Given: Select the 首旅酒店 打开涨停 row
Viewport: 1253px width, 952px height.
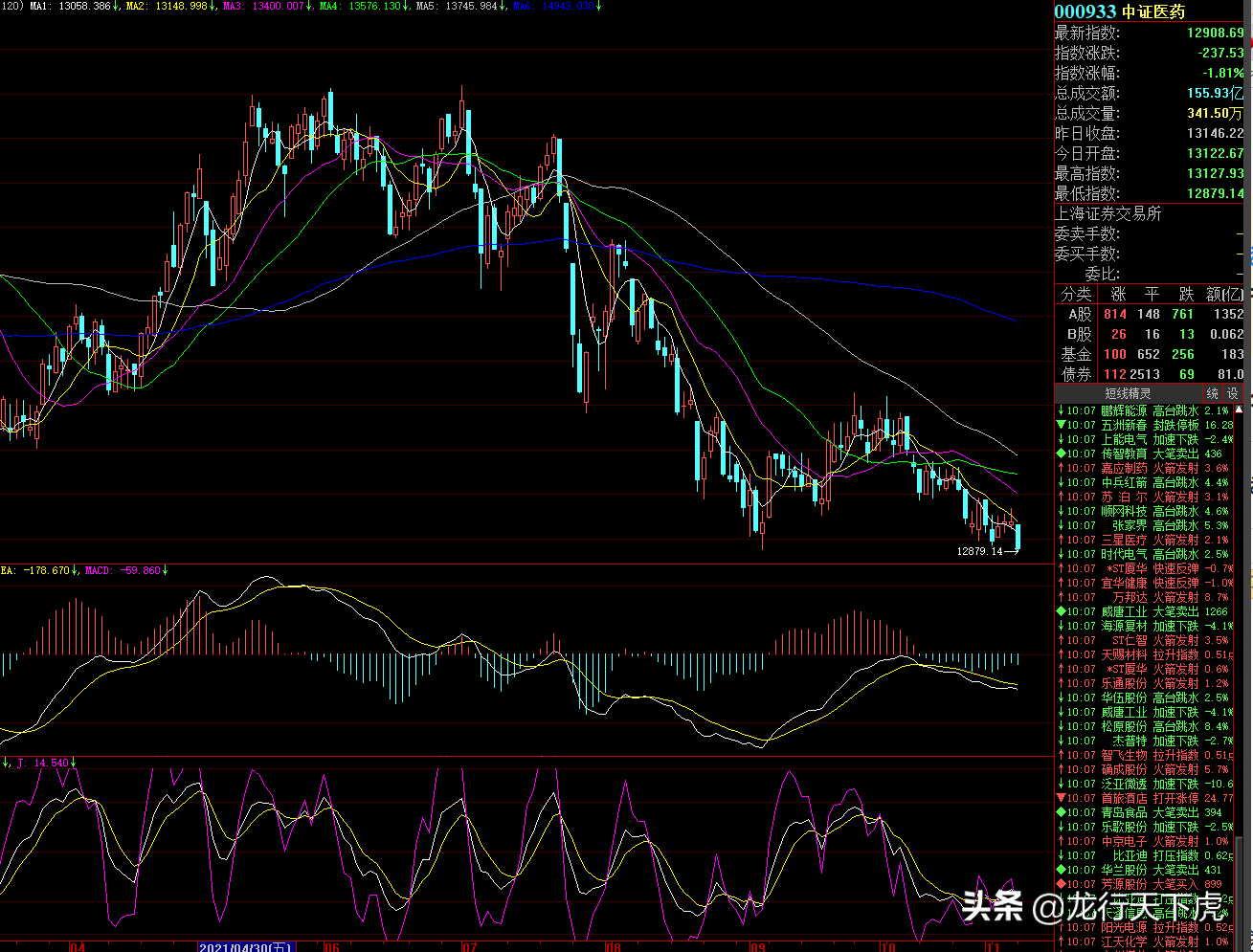Looking at the screenshot, I should click(1145, 798).
